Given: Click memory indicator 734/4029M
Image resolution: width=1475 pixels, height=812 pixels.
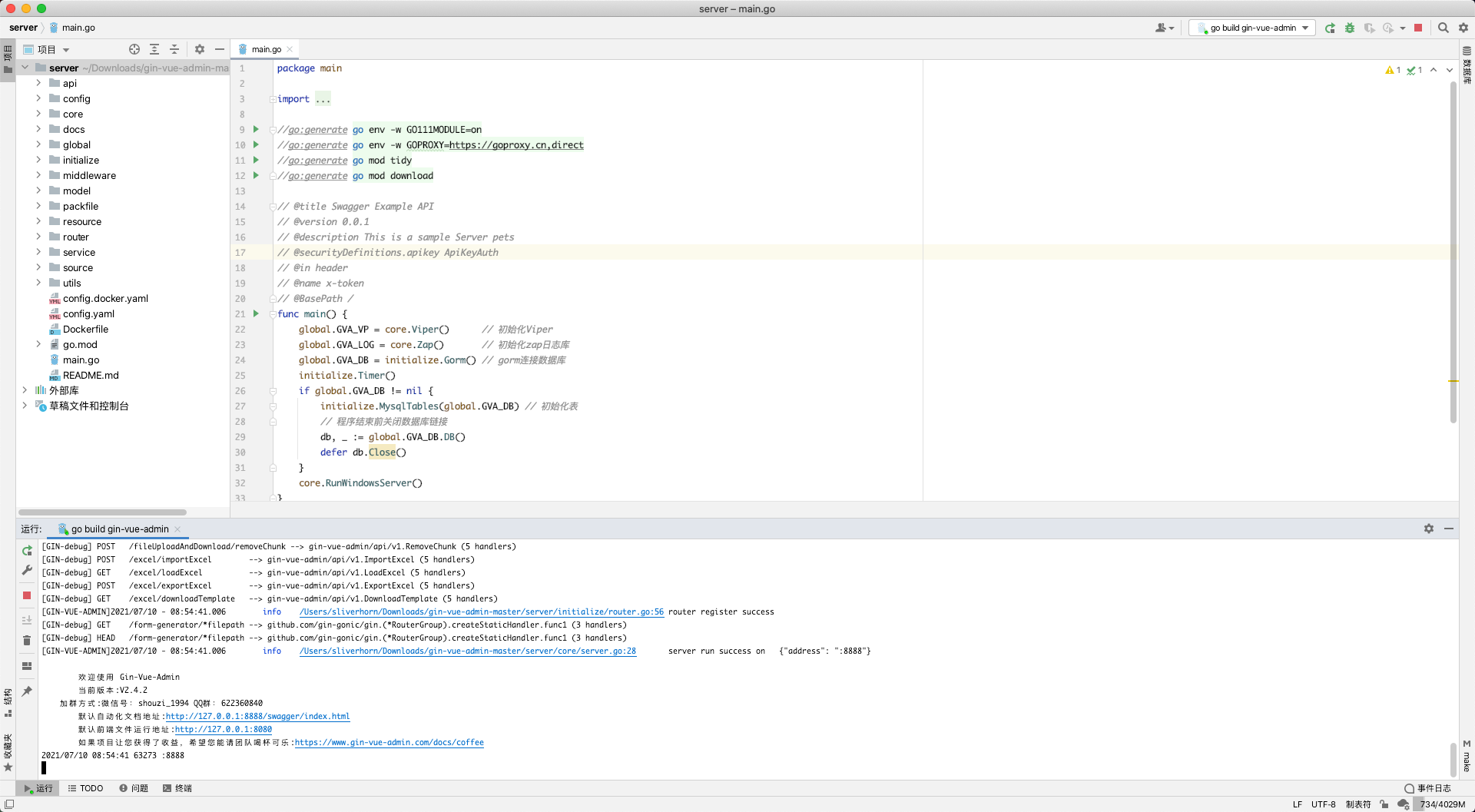Looking at the screenshot, I should tap(1443, 804).
